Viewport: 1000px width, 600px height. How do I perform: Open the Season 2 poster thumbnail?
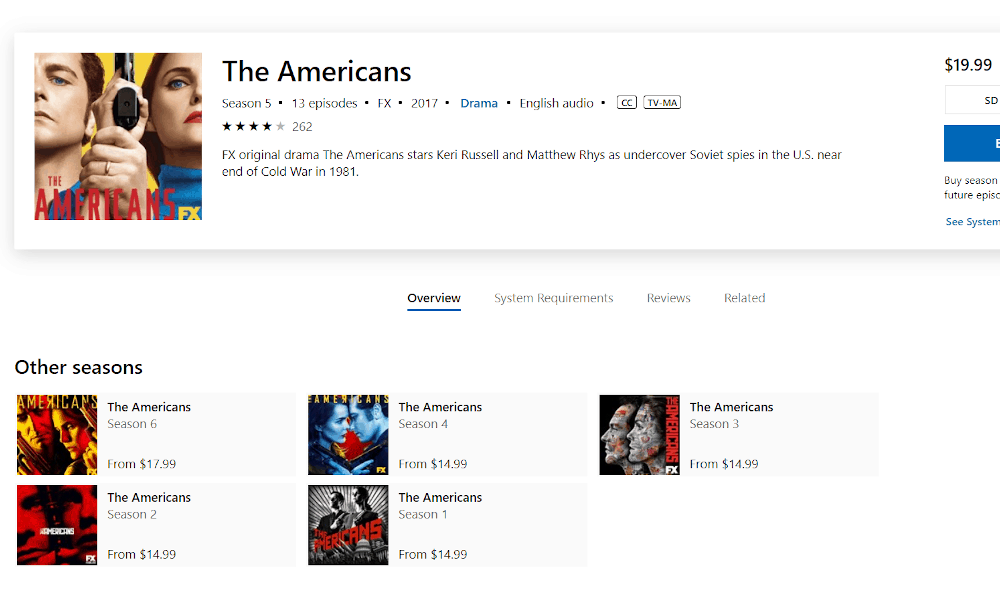point(57,525)
